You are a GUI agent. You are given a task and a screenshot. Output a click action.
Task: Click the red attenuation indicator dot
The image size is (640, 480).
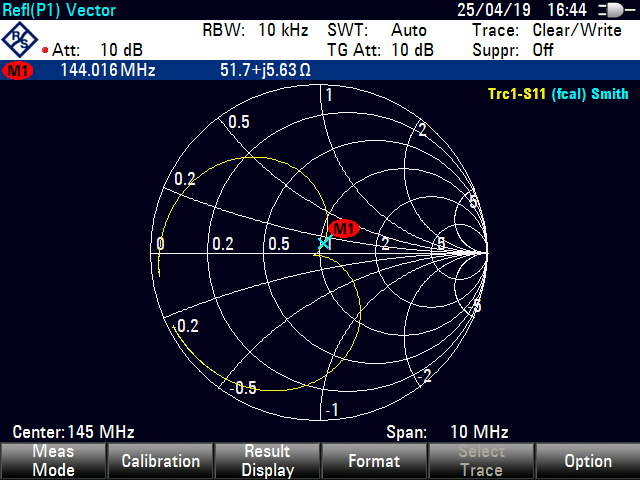pyautogui.click(x=45, y=50)
